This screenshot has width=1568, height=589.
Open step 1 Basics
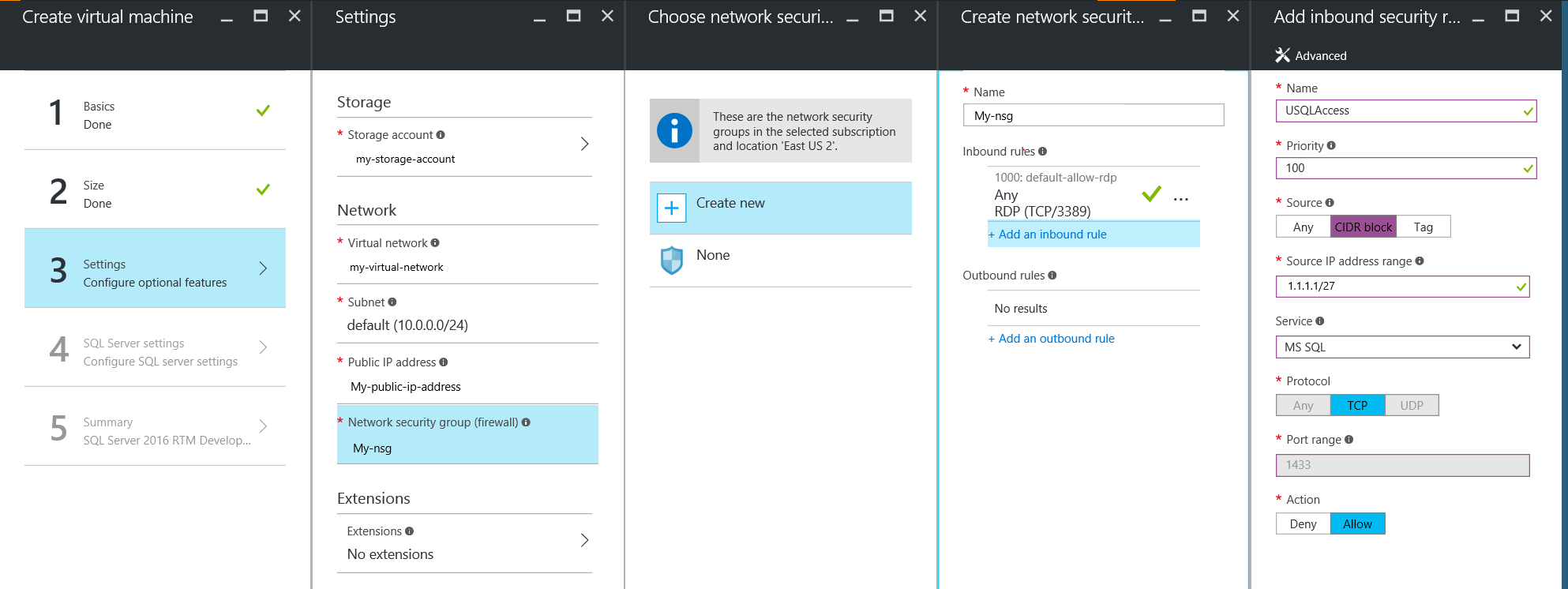point(155,111)
